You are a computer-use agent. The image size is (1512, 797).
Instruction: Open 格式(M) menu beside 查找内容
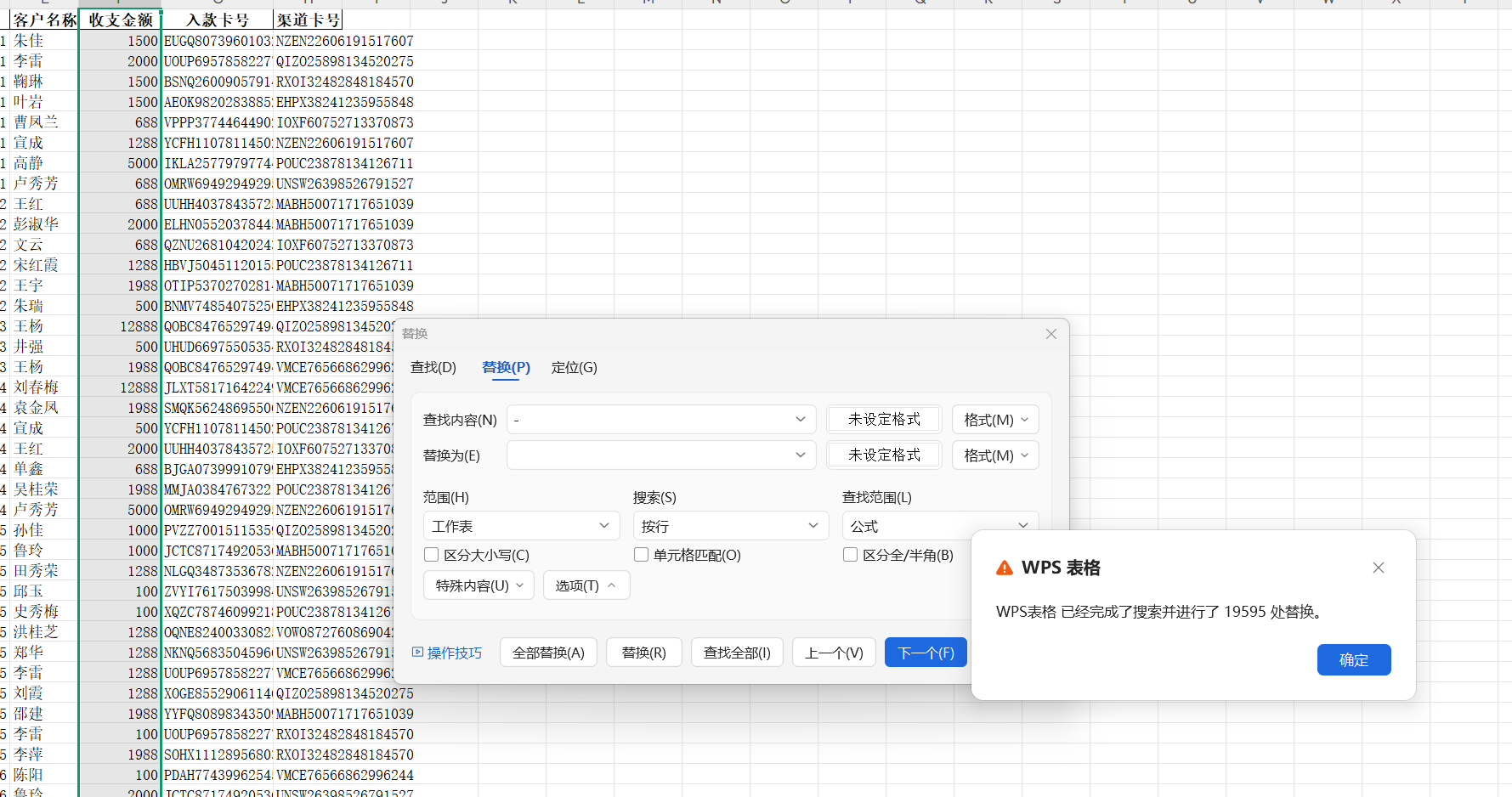pyautogui.click(x=995, y=420)
